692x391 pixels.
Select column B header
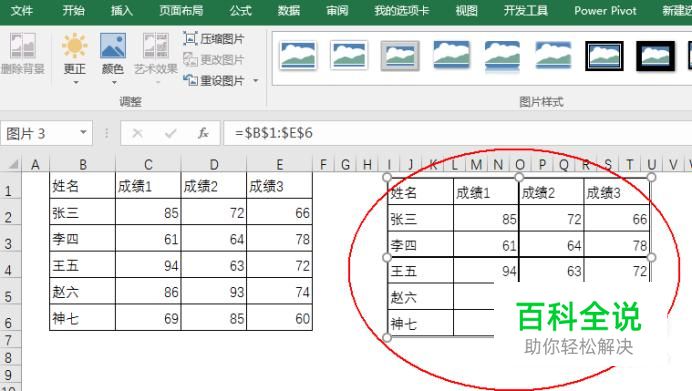(83, 165)
